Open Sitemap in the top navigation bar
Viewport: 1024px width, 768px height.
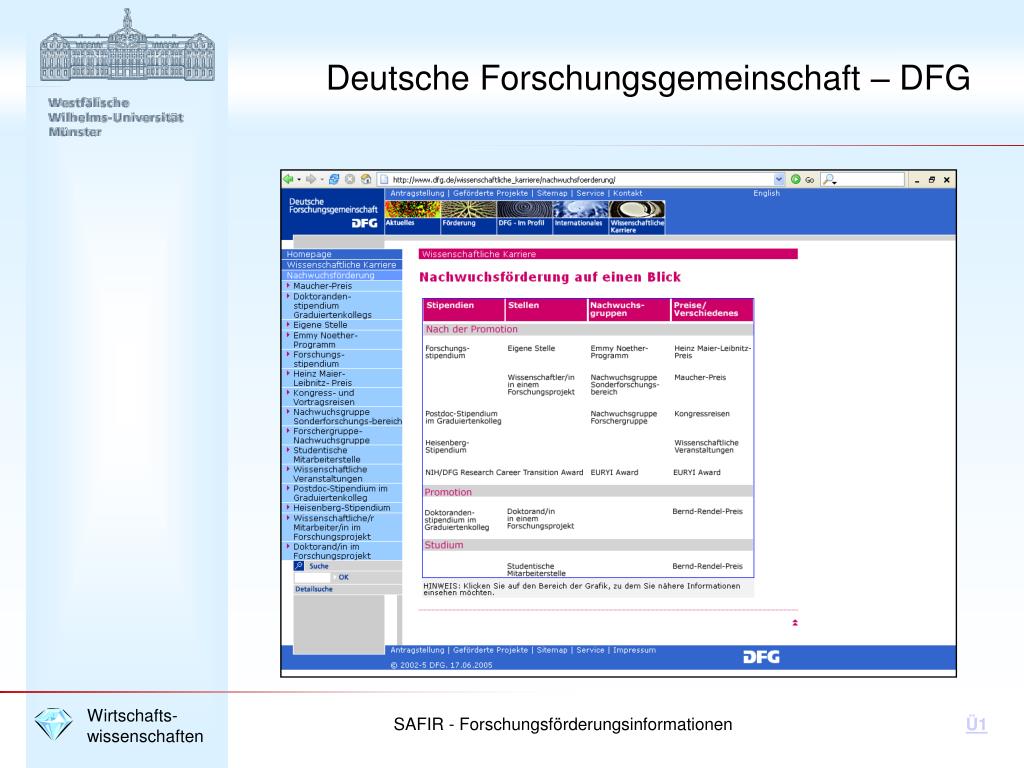click(552, 193)
